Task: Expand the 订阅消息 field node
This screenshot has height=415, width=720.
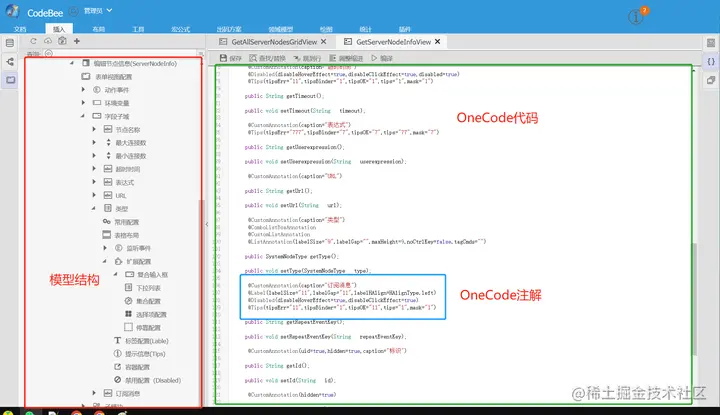Action: coord(94,393)
